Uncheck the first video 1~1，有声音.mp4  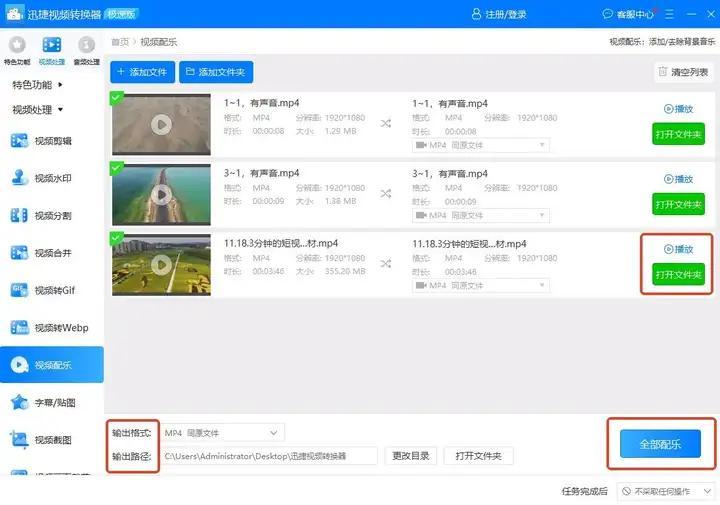pos(117,97)
